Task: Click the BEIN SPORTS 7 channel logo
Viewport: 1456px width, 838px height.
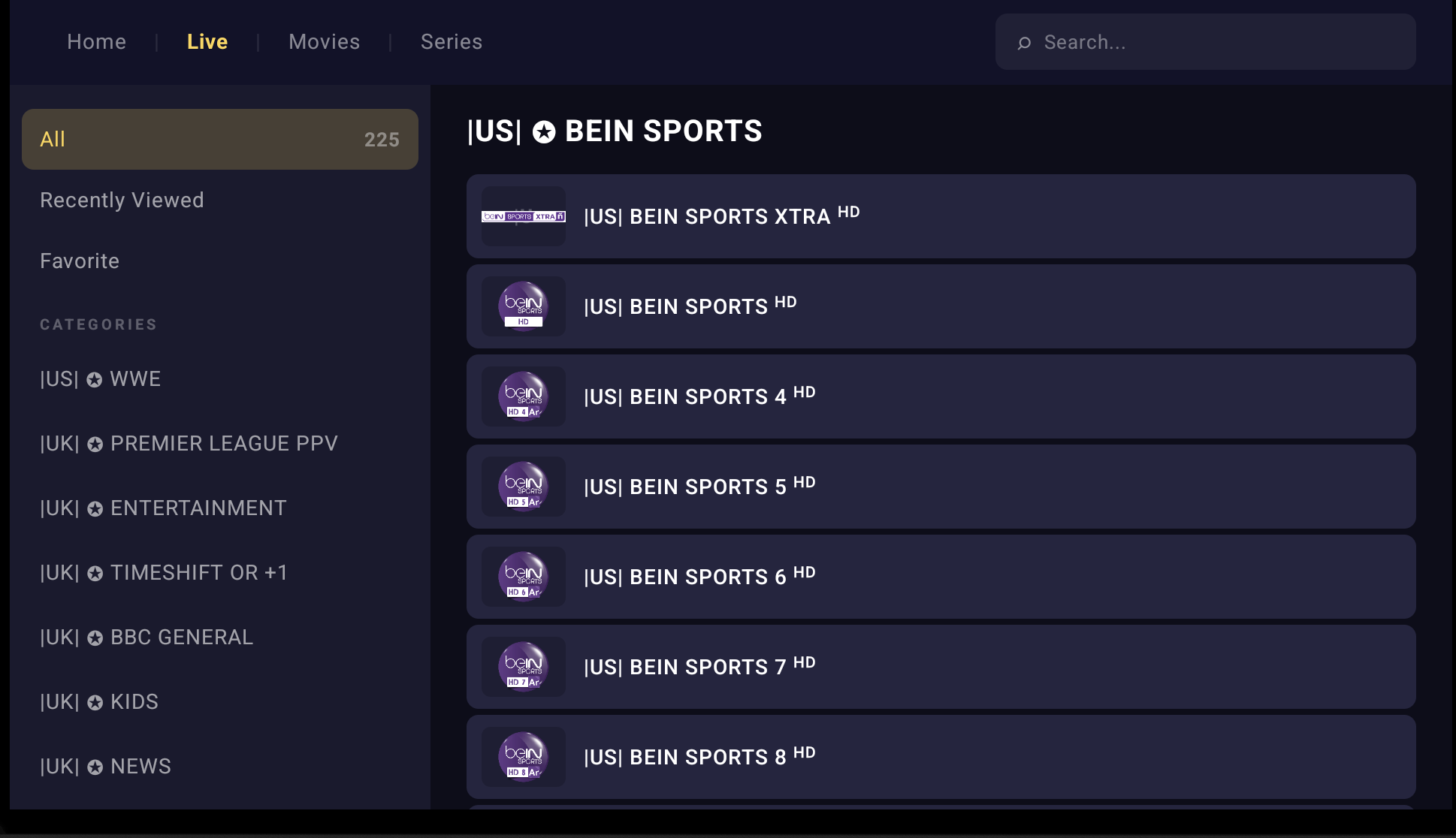Action: click(524, 667)
